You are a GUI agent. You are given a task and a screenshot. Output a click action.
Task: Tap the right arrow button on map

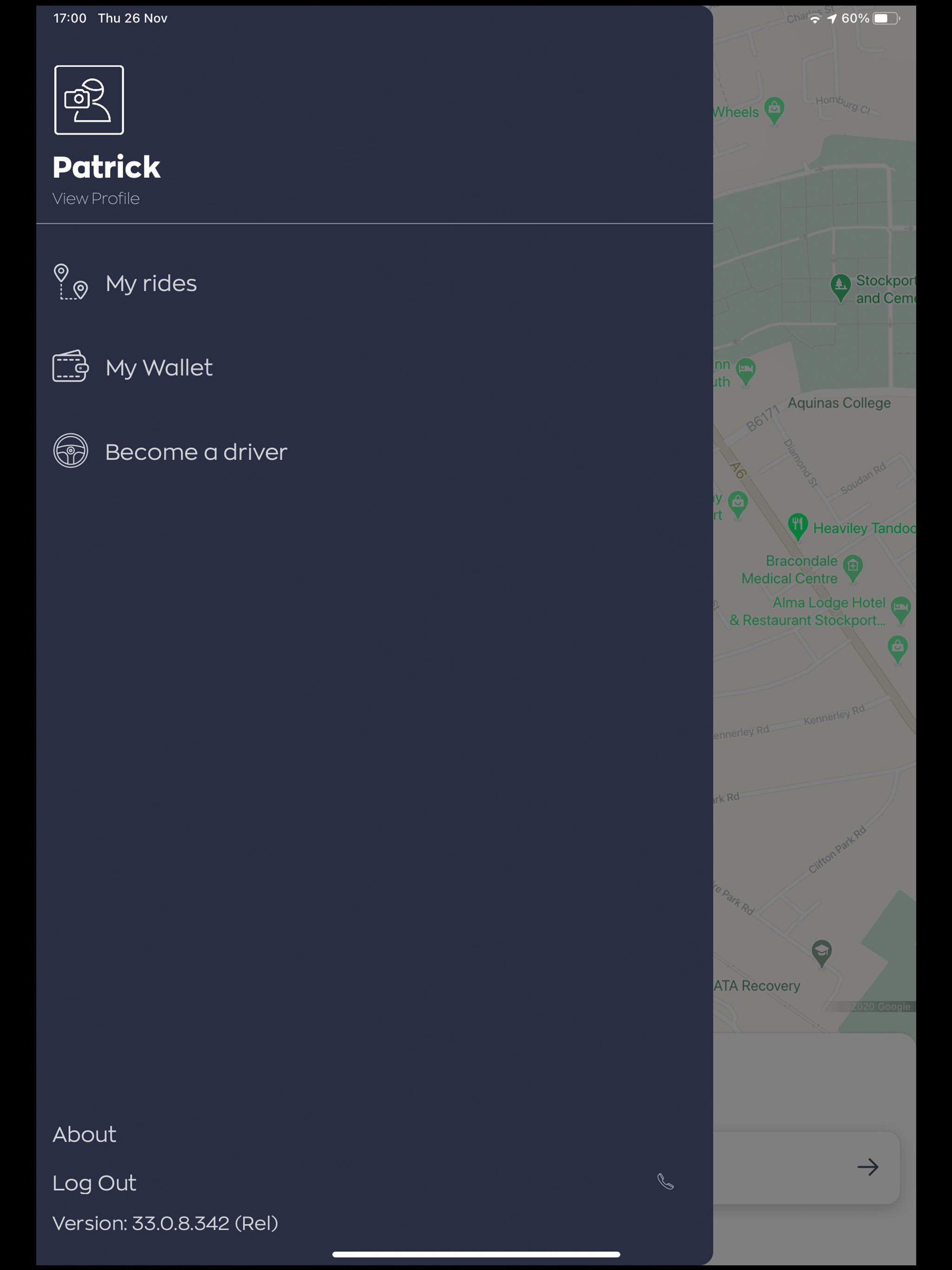(867, 1167)
